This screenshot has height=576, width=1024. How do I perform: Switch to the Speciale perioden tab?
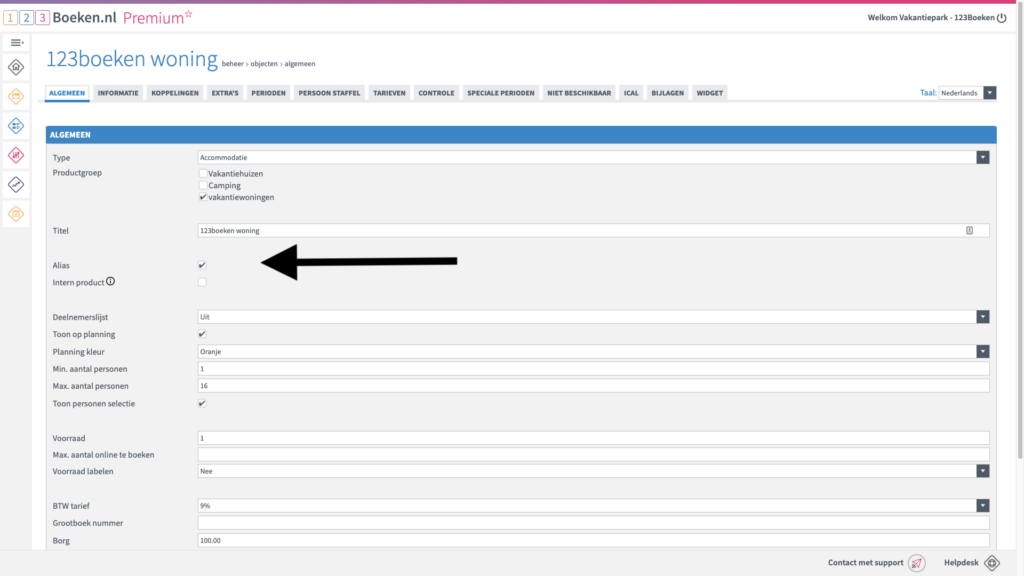(x=501, y=93)
